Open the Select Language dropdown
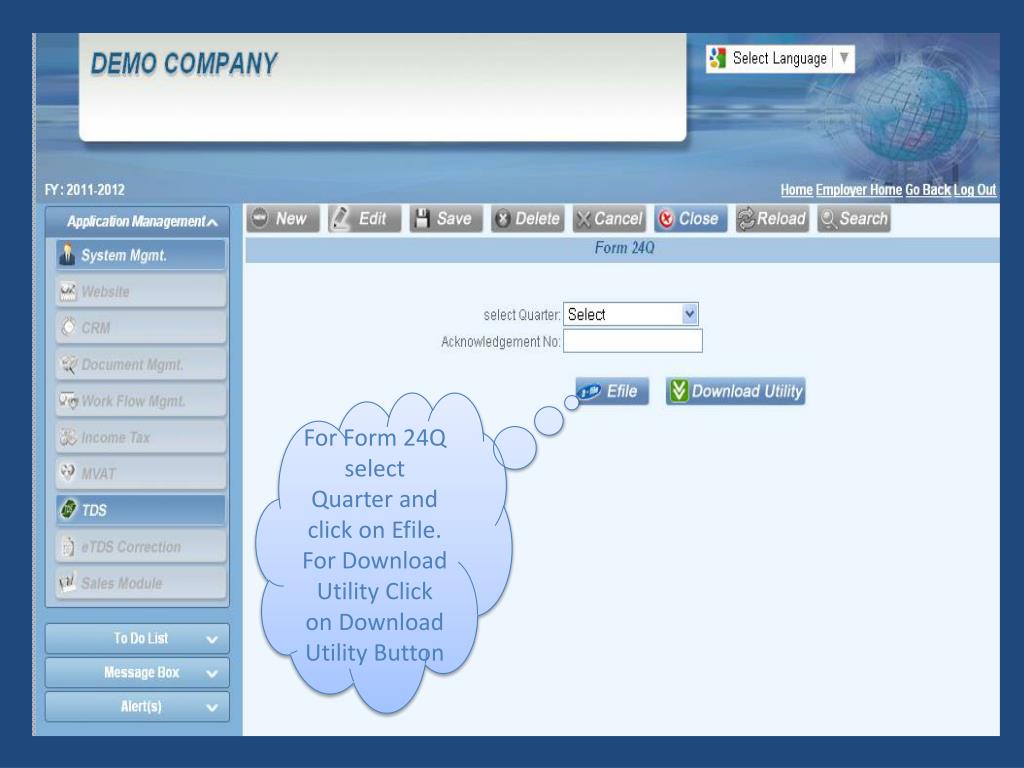Image resolution: width=1024 pixels, height=768 pixels. (780, 59)
